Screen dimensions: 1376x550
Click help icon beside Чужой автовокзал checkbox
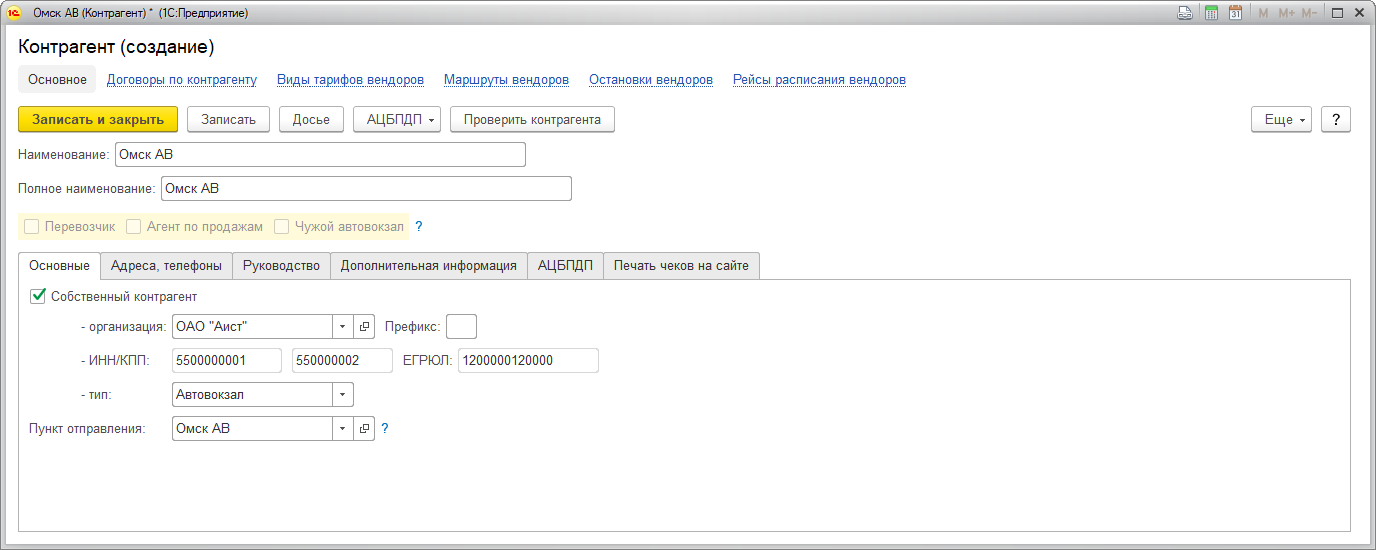(x=419, y=227)
